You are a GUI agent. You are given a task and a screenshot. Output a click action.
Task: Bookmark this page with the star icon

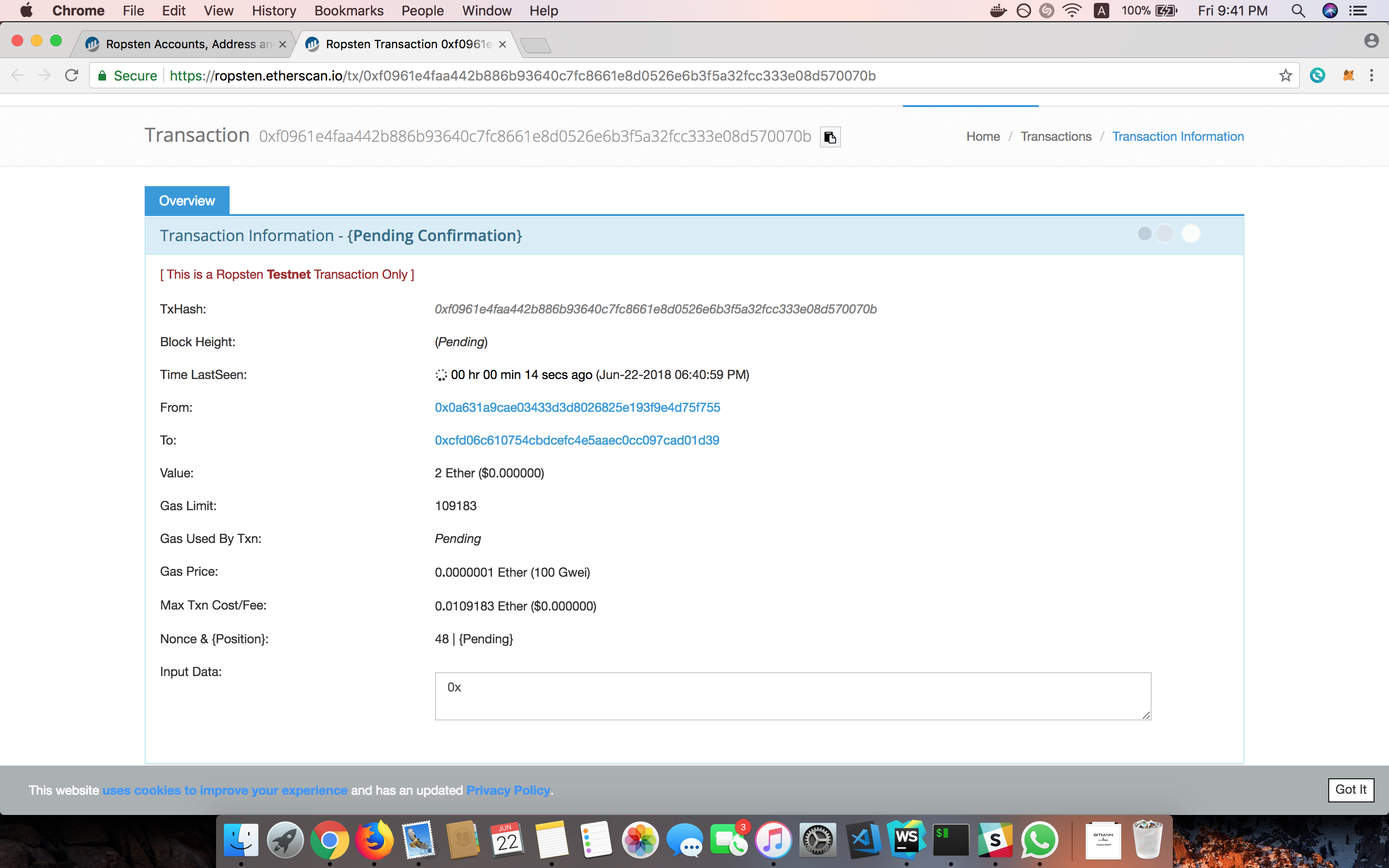pyautogui.click(x=1285, y=76)
